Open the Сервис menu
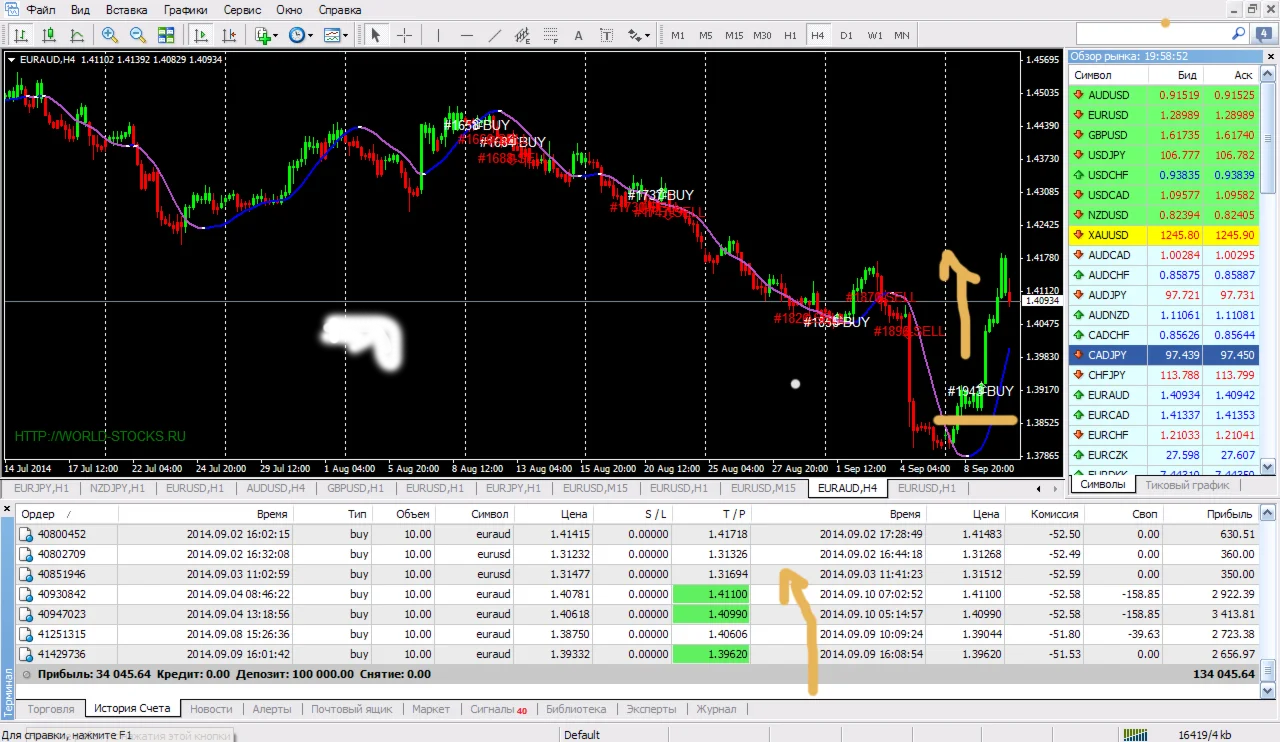Viewport: 1280px width, 742px height. [242, 9]
